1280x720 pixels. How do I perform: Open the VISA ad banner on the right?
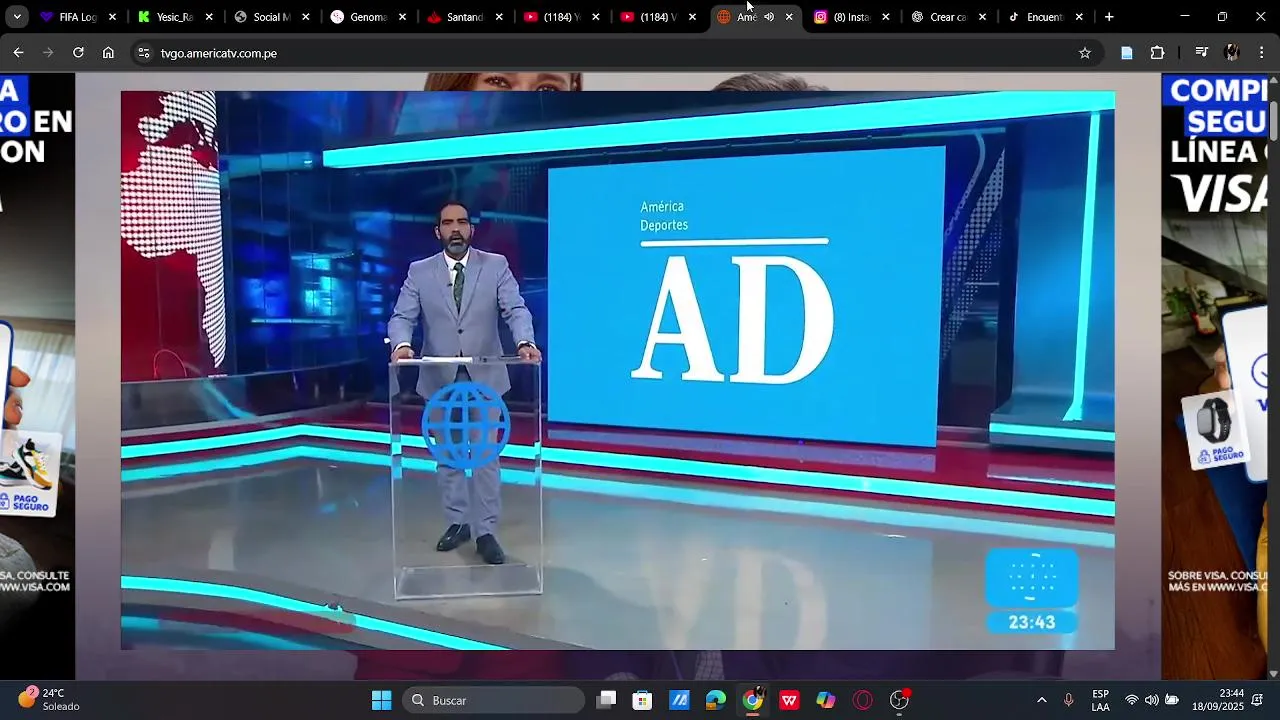(1214, 376)
